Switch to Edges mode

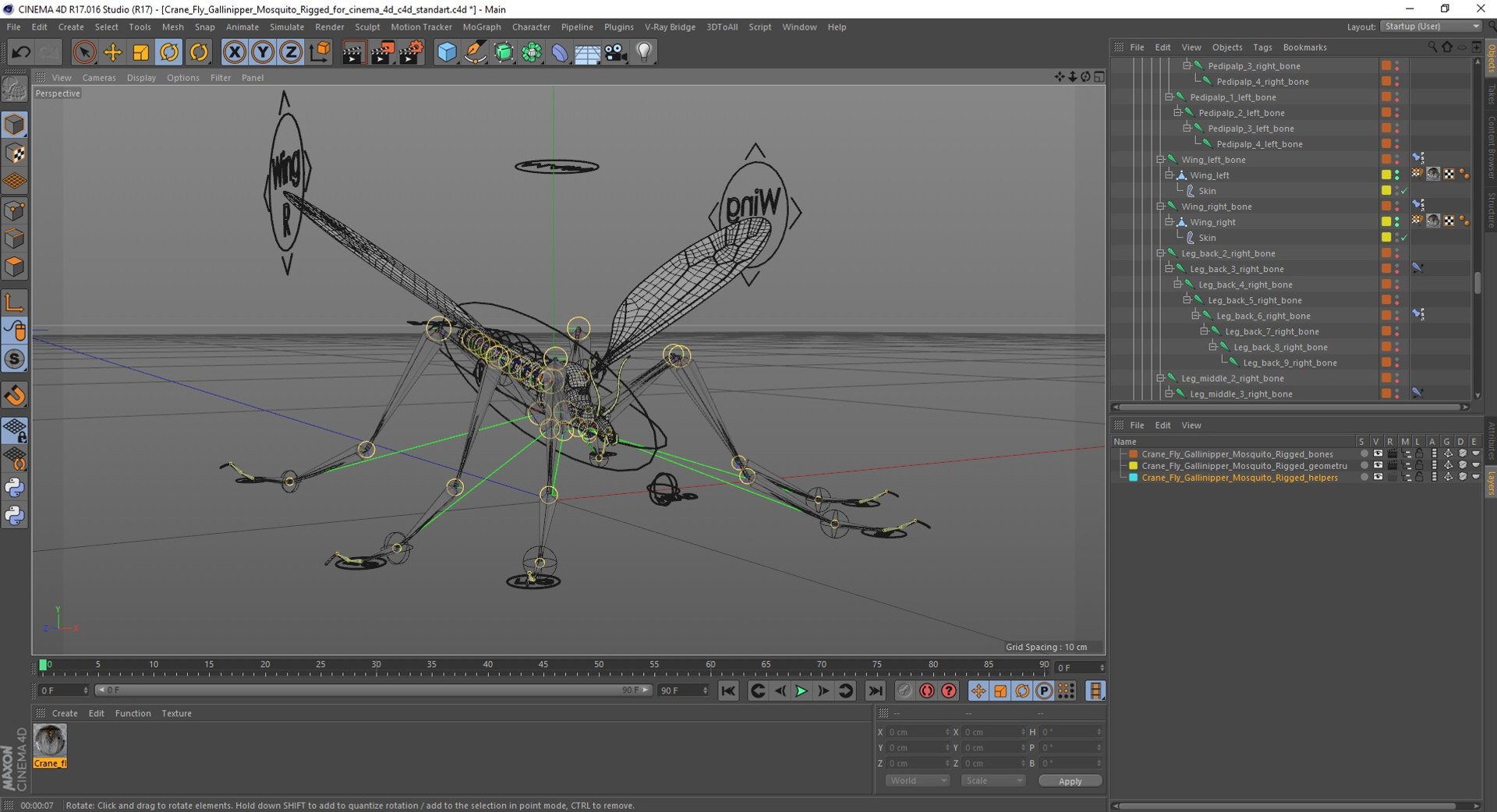[x=14, y=238]
